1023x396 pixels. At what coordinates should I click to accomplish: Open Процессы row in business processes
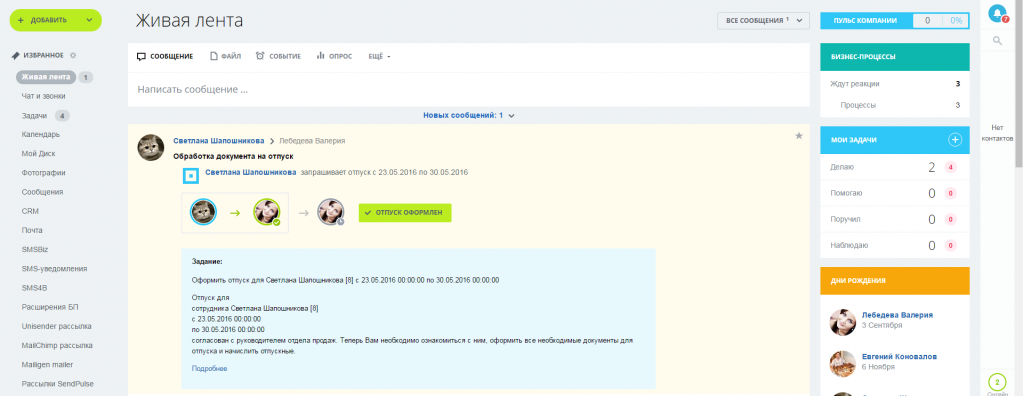tap(894, 105)
